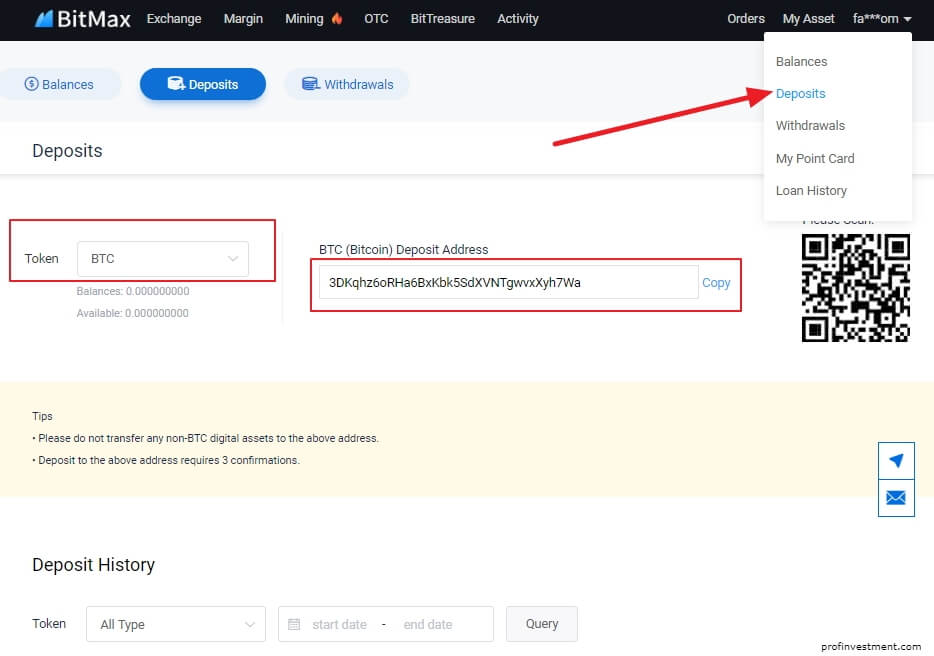Open the OTC menu item

point(376,19)
